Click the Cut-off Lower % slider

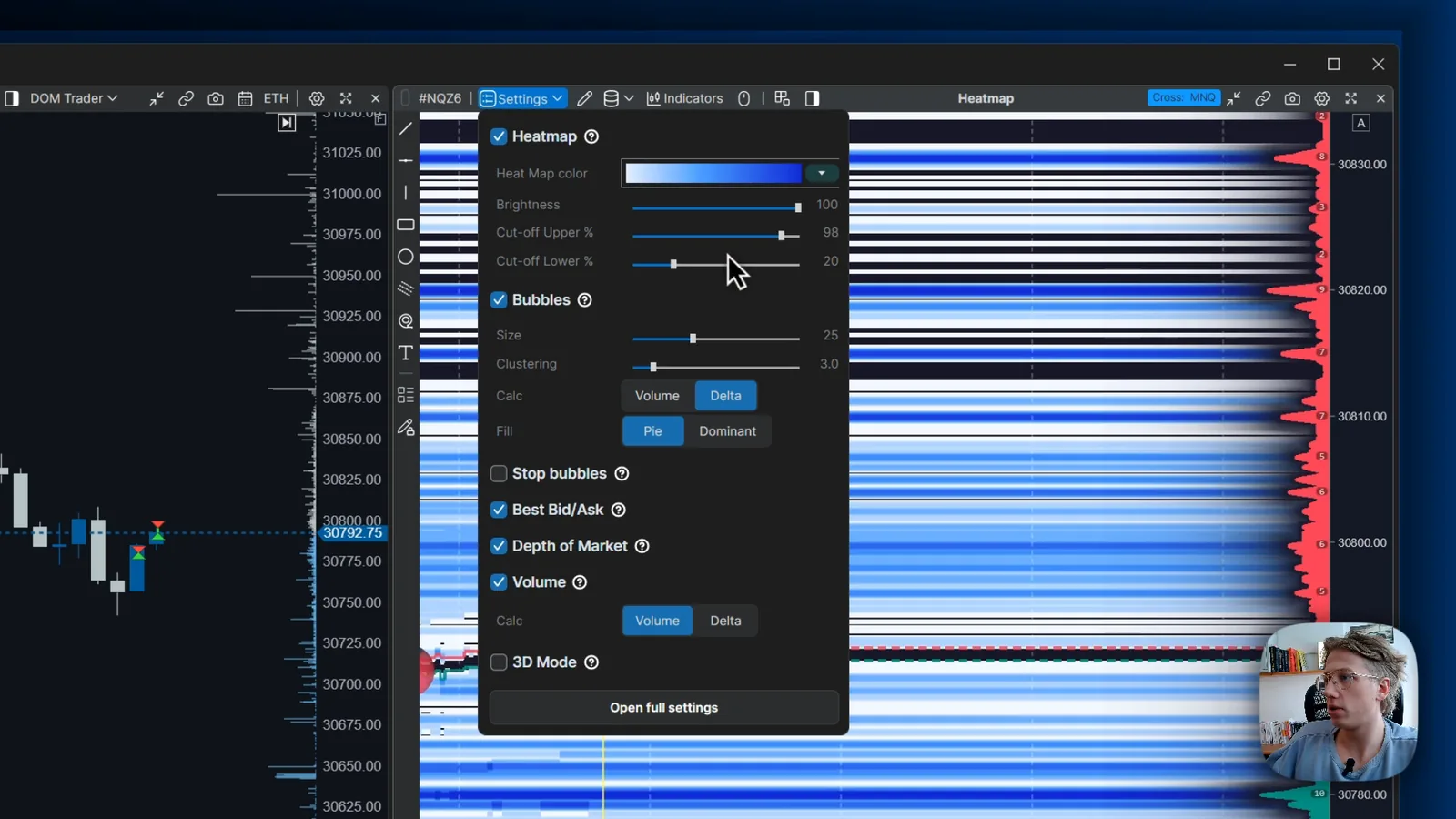pos(716,264)
